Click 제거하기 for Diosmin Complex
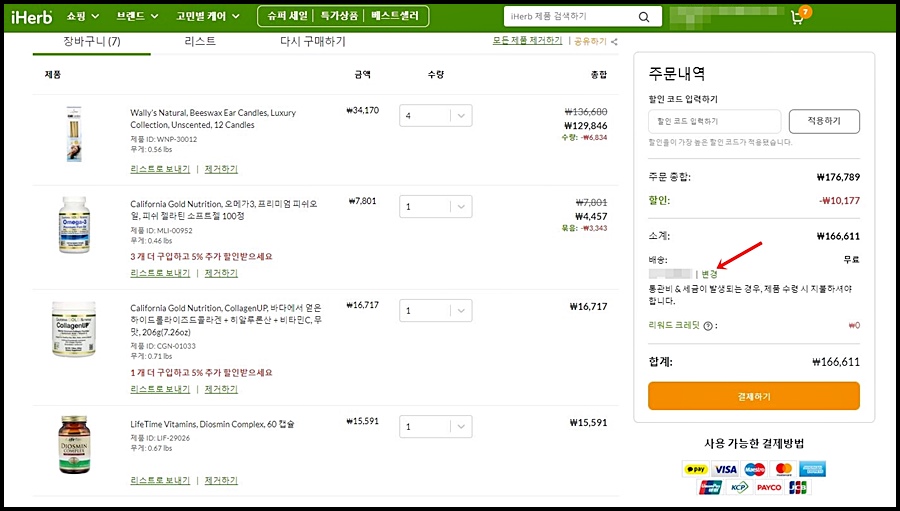 tap(221, 480)
